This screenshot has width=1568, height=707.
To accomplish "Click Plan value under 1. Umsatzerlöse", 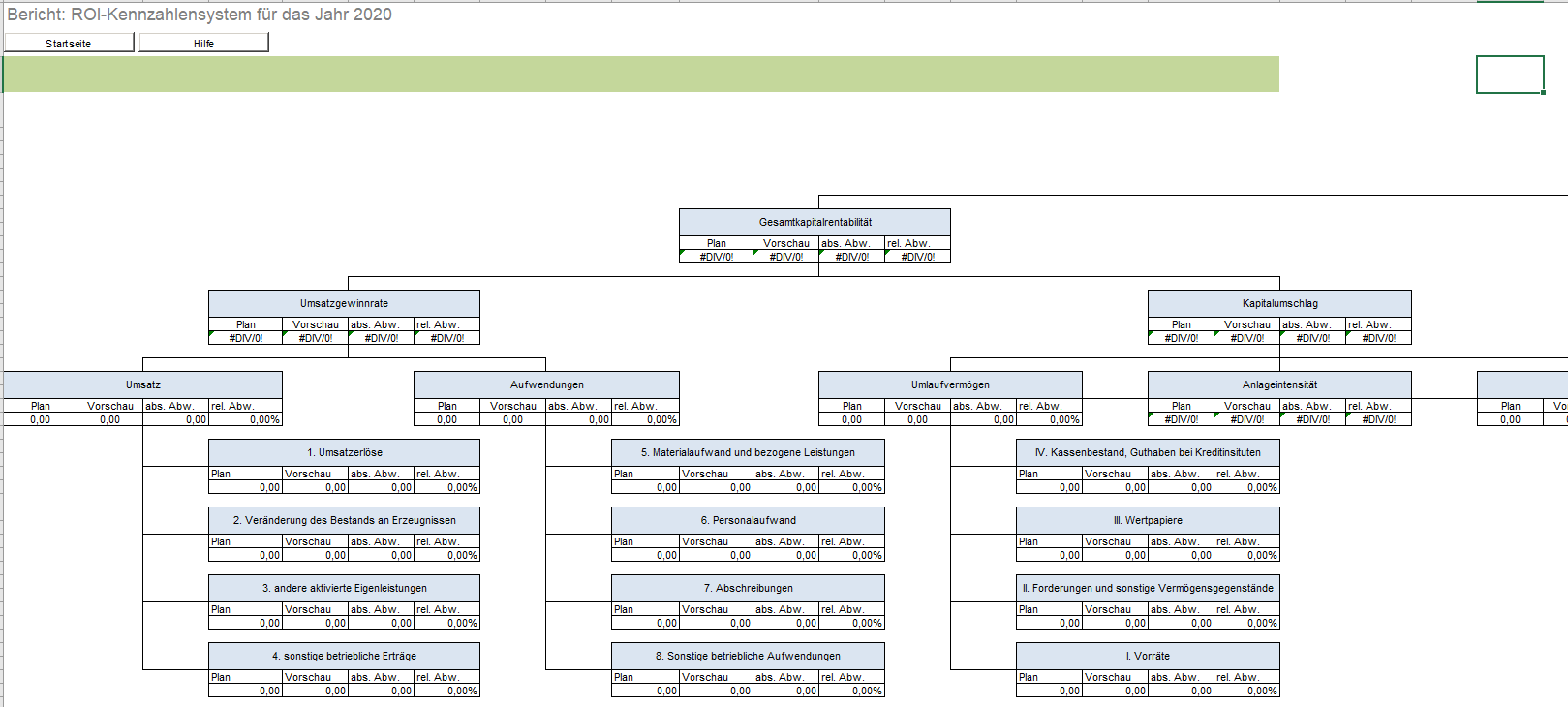I will [x=245, y=487].
